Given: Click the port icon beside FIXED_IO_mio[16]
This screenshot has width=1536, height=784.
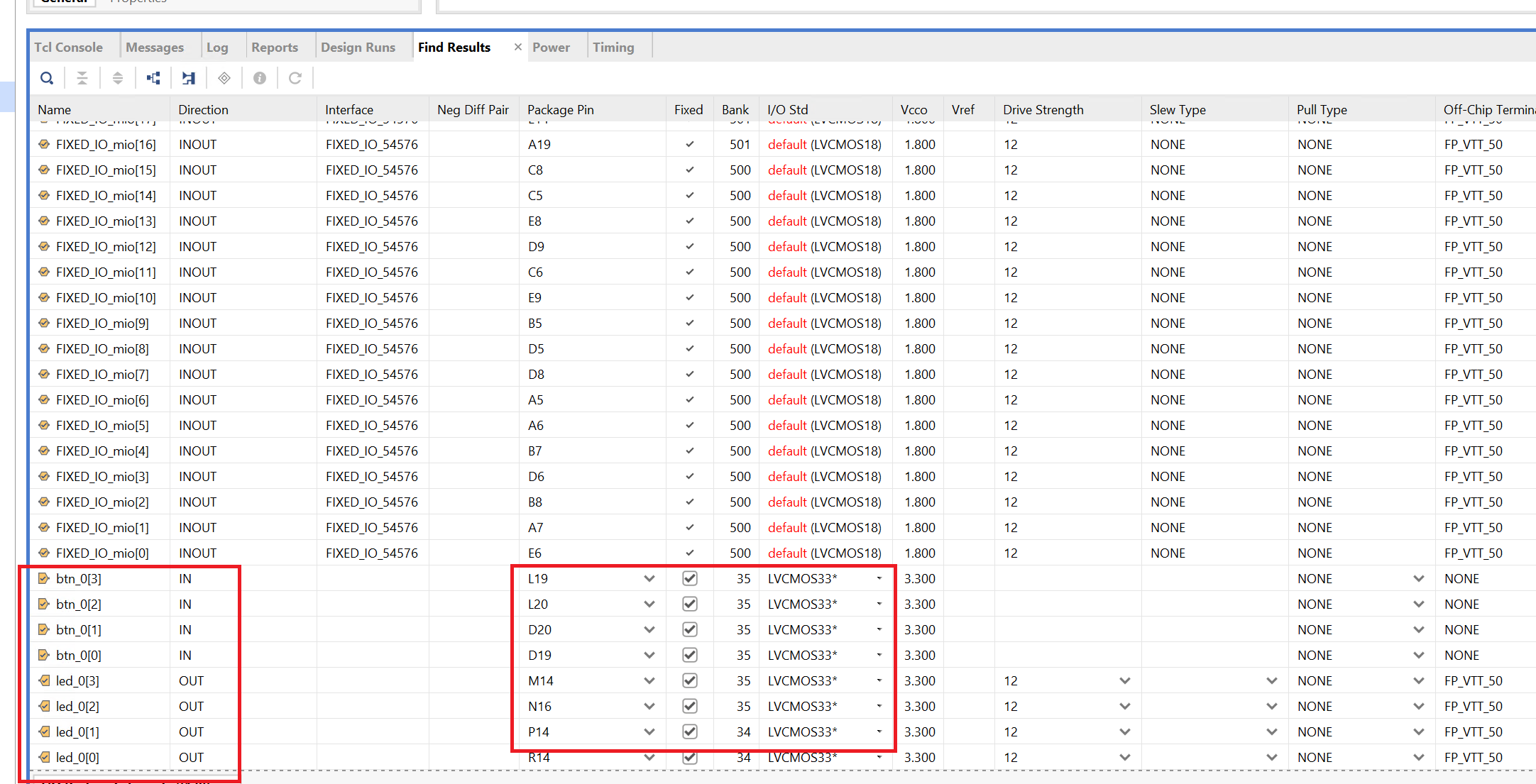Looking at the screenshot, I should point(44,144).
